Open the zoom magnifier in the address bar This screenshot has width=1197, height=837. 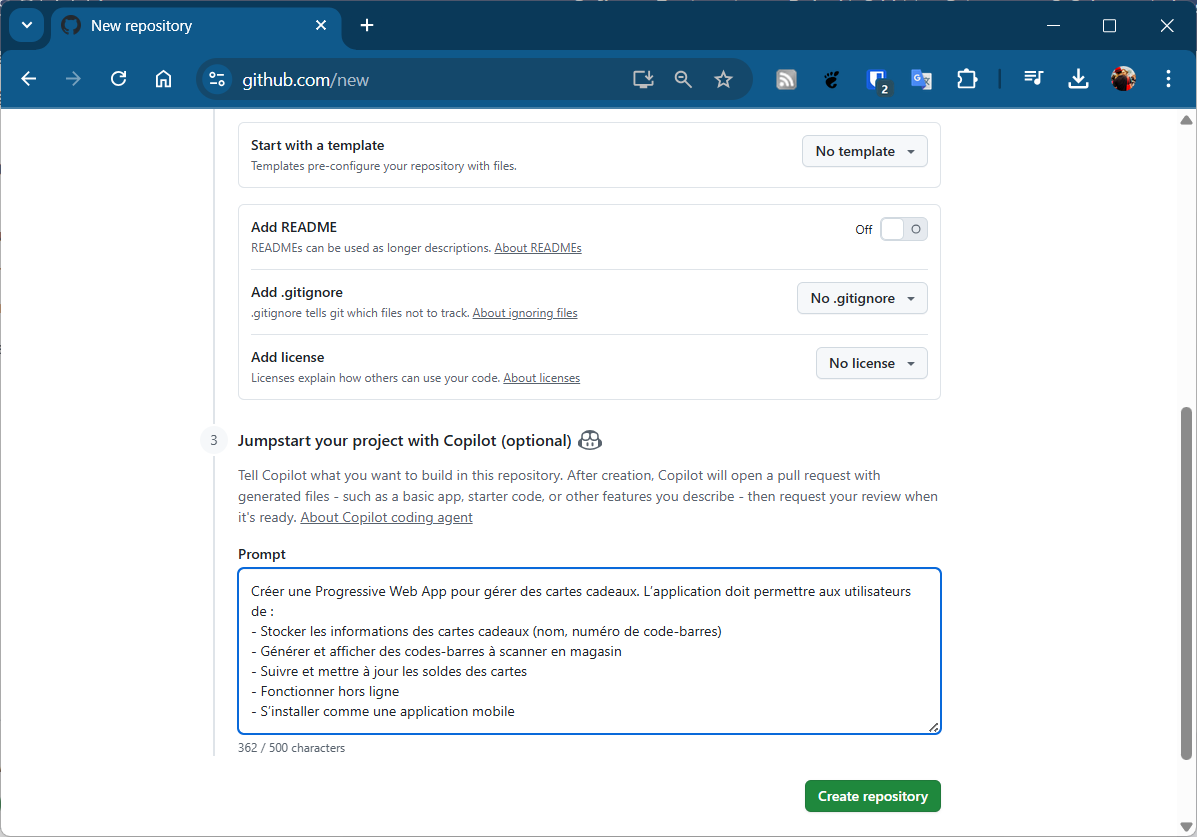(683, 78)
